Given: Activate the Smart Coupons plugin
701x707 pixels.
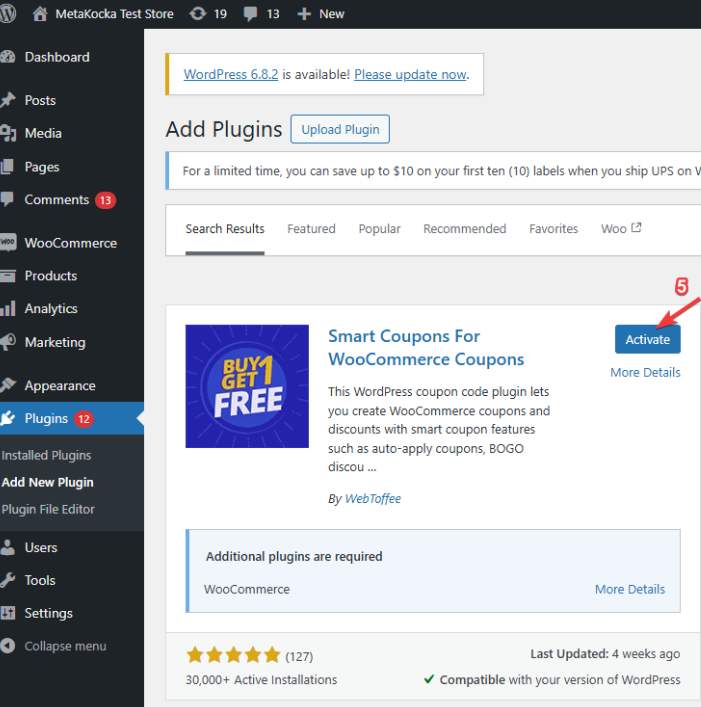Looking at the screenshot, I should click(x=647, y=339).
